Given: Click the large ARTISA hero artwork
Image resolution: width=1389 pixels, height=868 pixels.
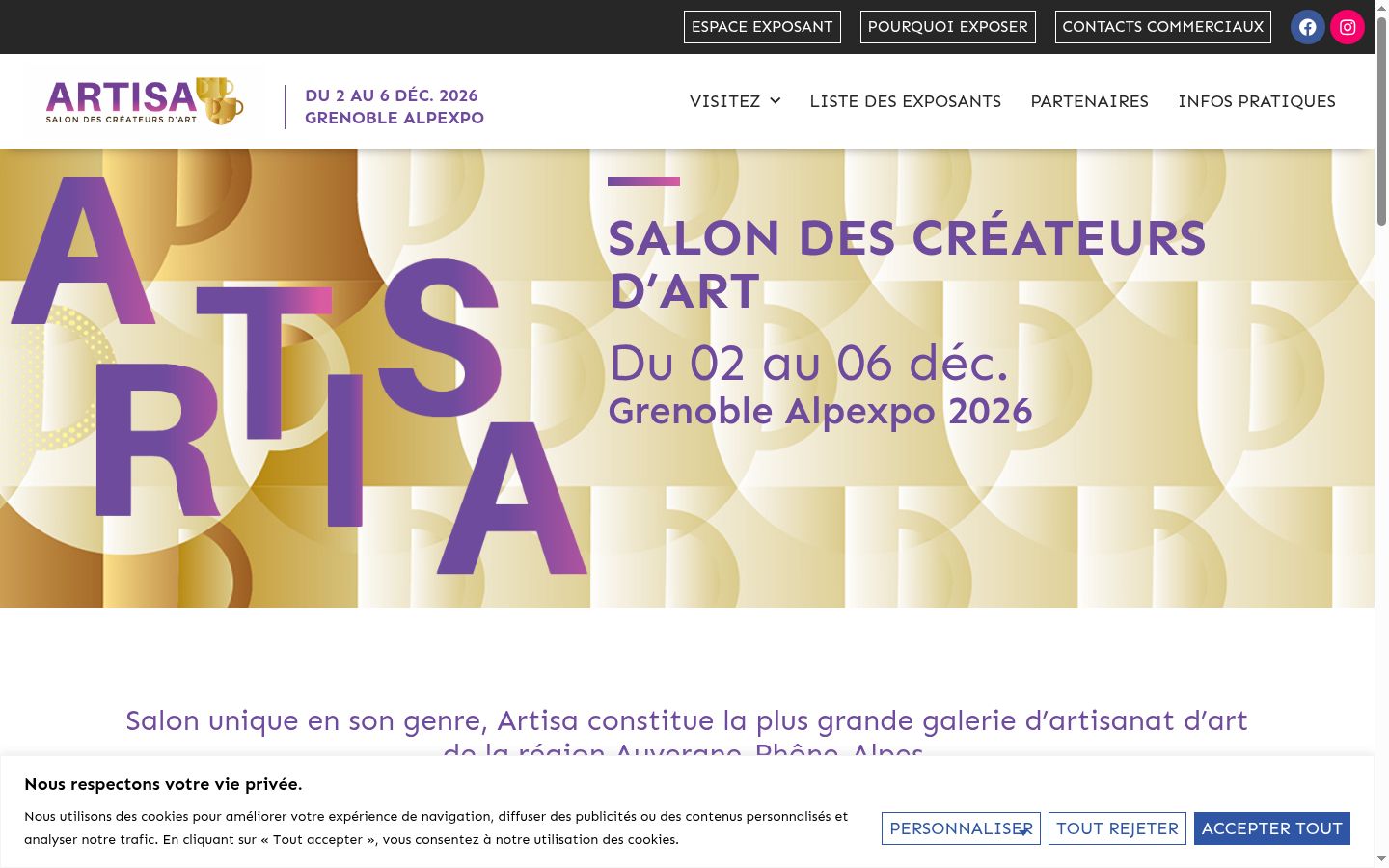Looking at the screenshot, I should [299, 376].
